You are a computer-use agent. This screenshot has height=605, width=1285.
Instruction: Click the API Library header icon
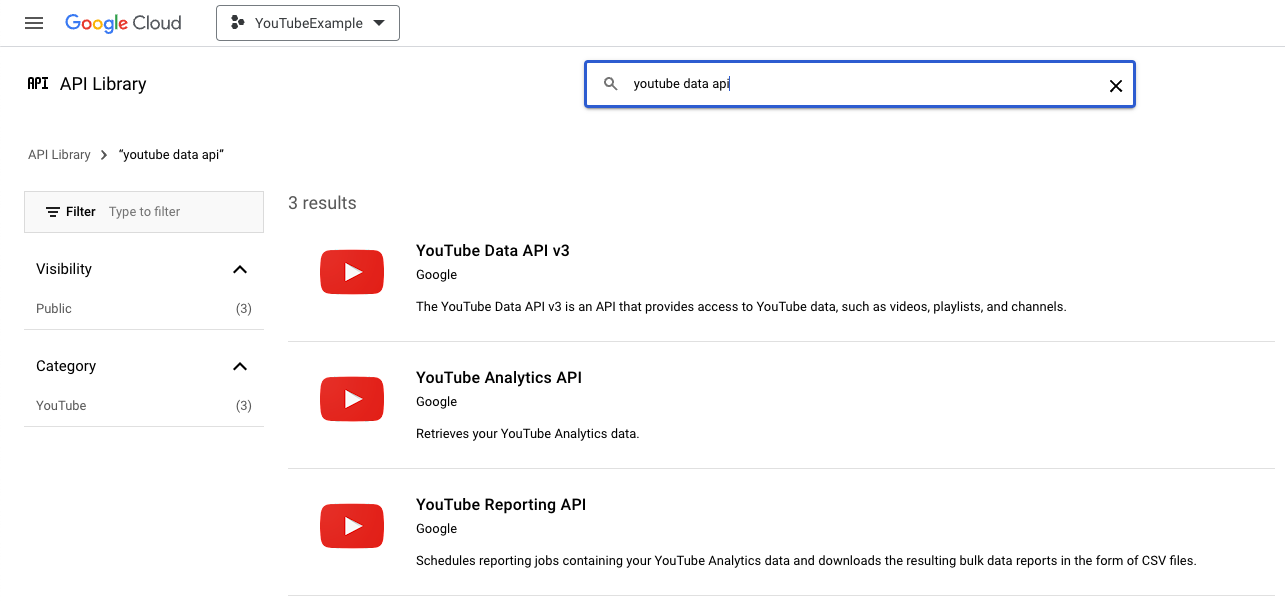pyautogui.click(x=38, y=84)
